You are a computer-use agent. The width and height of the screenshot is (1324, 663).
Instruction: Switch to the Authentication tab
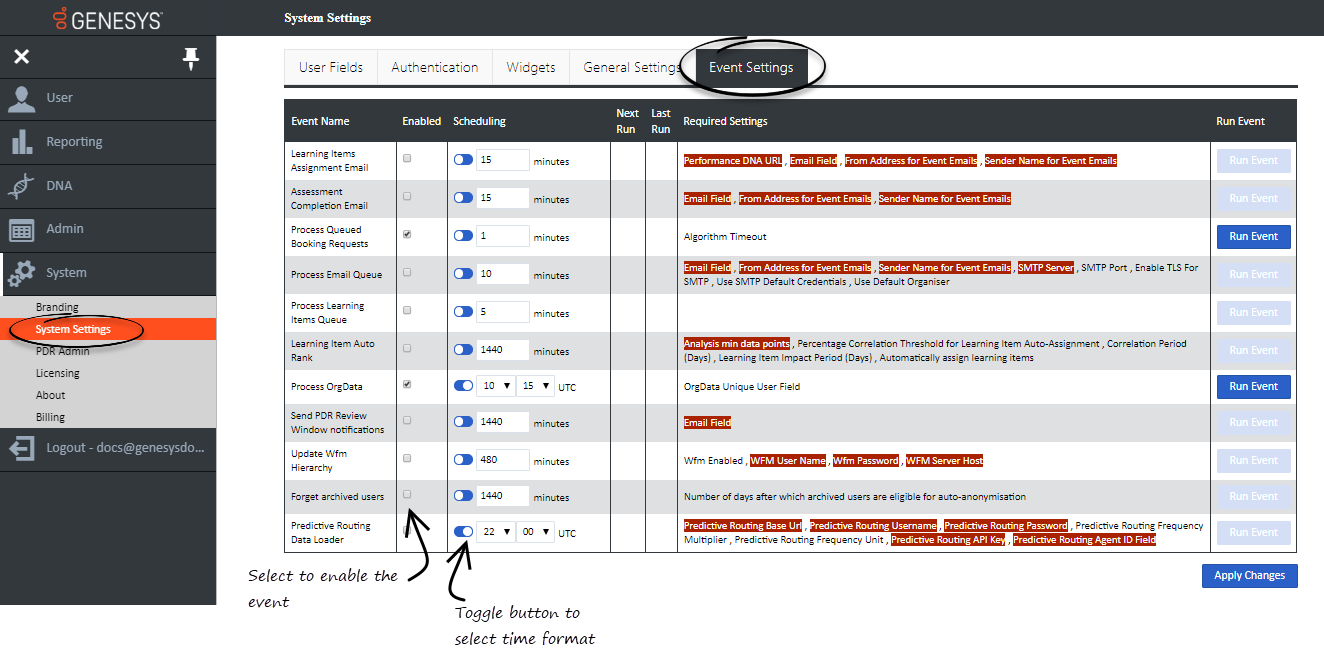click(x=434, y=67)
